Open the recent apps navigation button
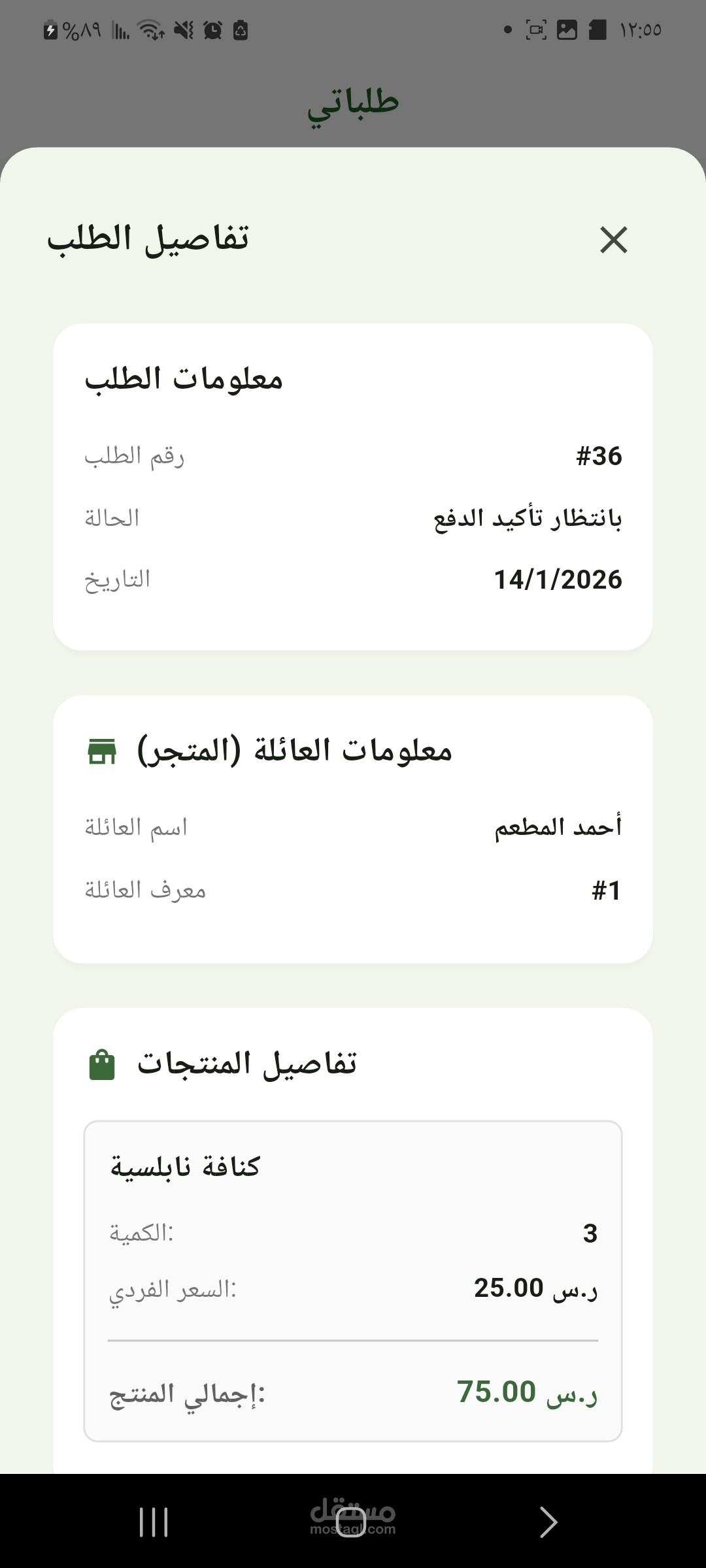This screenshot has height=1568, width=706. coord(154,1522)
